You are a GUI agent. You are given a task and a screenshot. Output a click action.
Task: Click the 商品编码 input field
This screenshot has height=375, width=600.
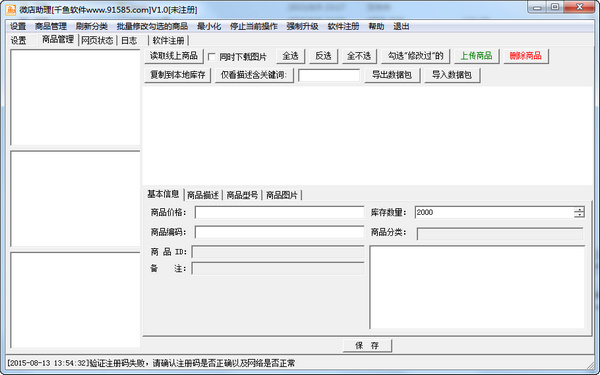[279, 232]
